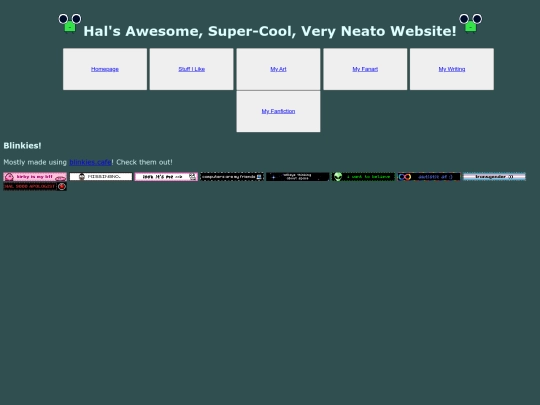Open the My Writing page
540x405 pixels.
pos(452,69)
